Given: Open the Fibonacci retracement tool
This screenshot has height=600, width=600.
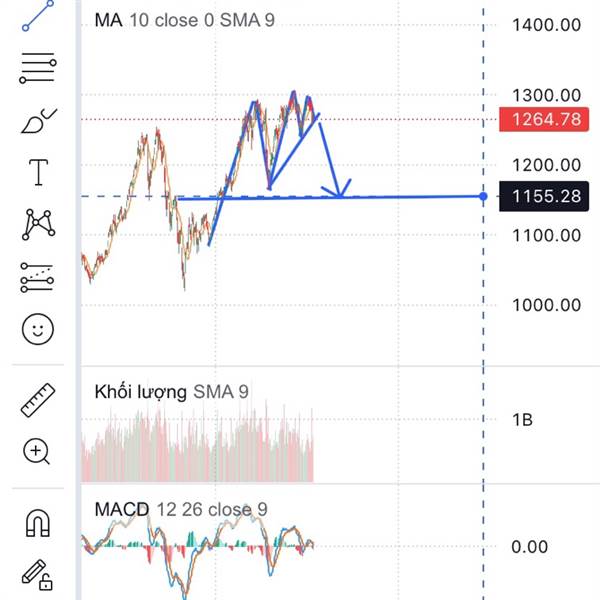Looking at the screenshot, I should click(38, 68).
